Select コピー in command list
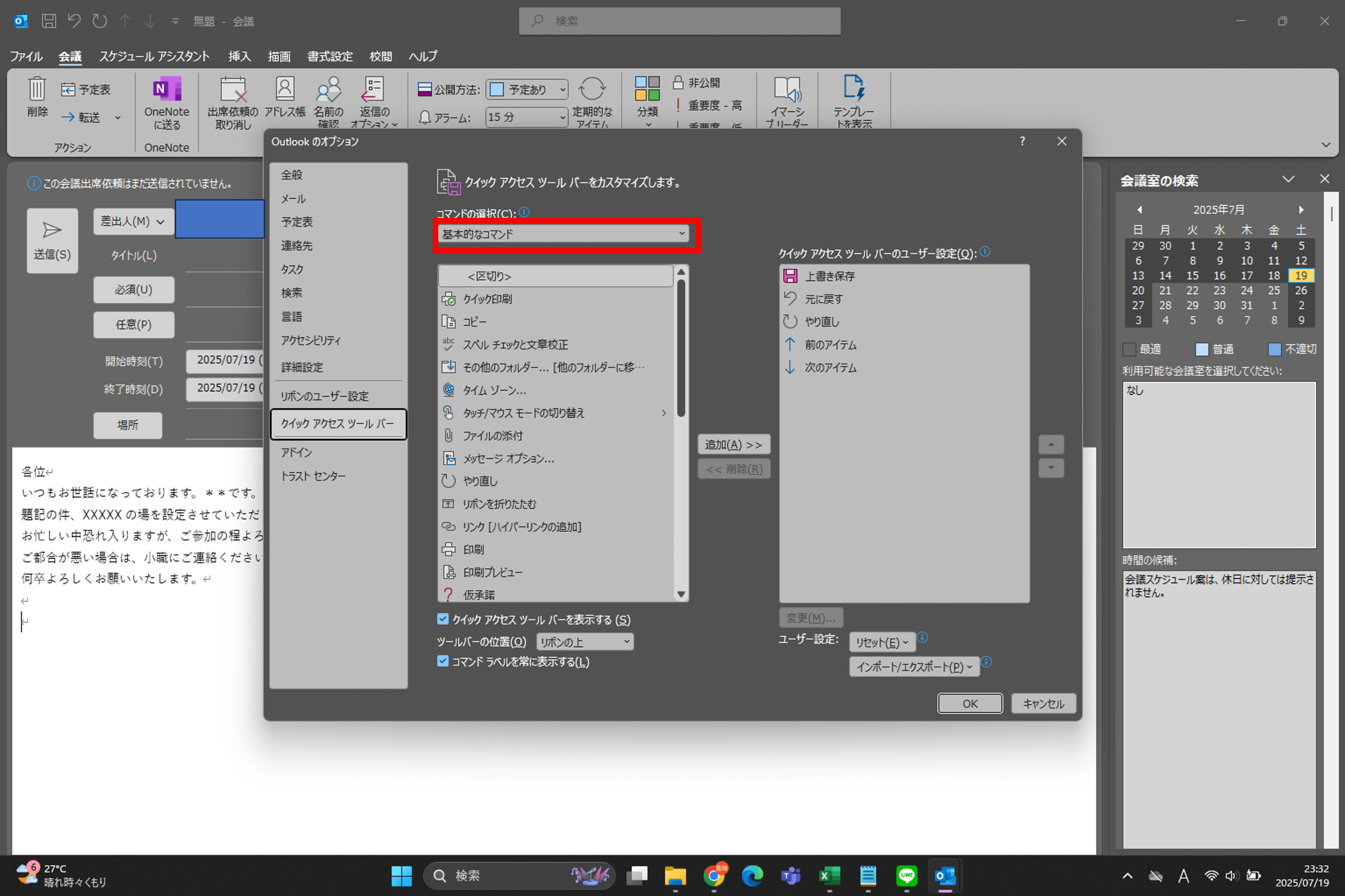Viewport: 1345px width, 896px height. [556, 322]
